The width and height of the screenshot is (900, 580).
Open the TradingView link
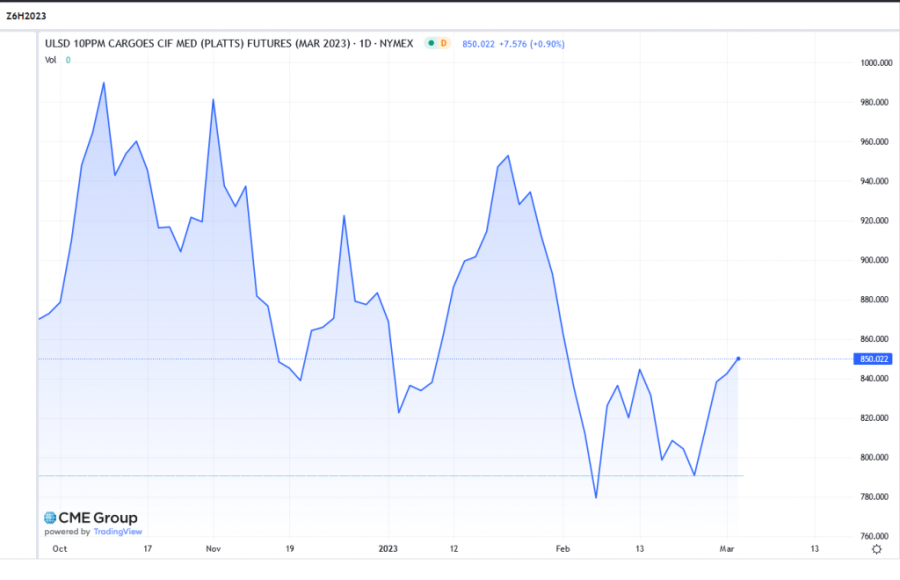point(118,532)
